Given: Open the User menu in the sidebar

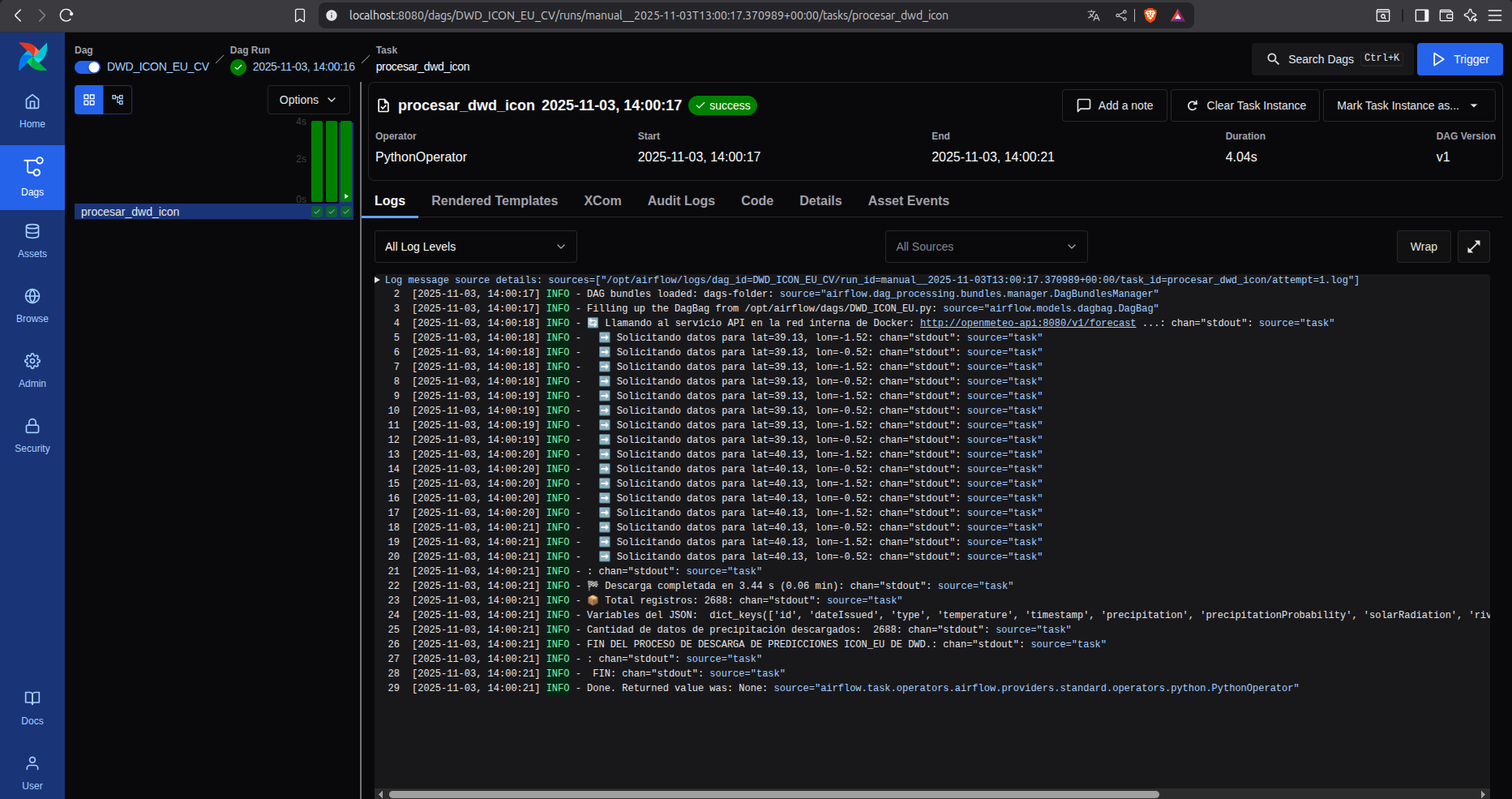Looking at the screenshot, I should [x=32, y=773].
